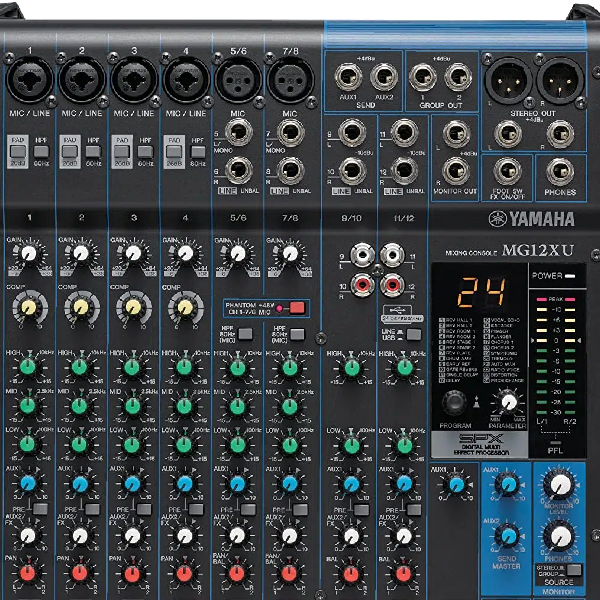This screenshot has height=600, width=600.
Task: Click the MONITOR OUT left jack
Action: [x=456, y=134]
